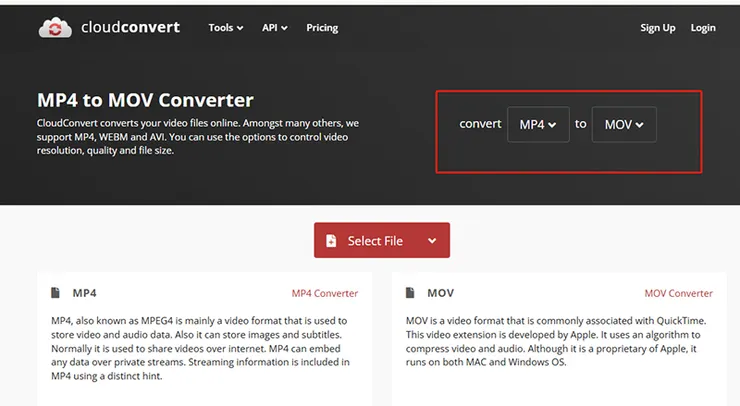Click the Select File button

(x=382, y=240)
